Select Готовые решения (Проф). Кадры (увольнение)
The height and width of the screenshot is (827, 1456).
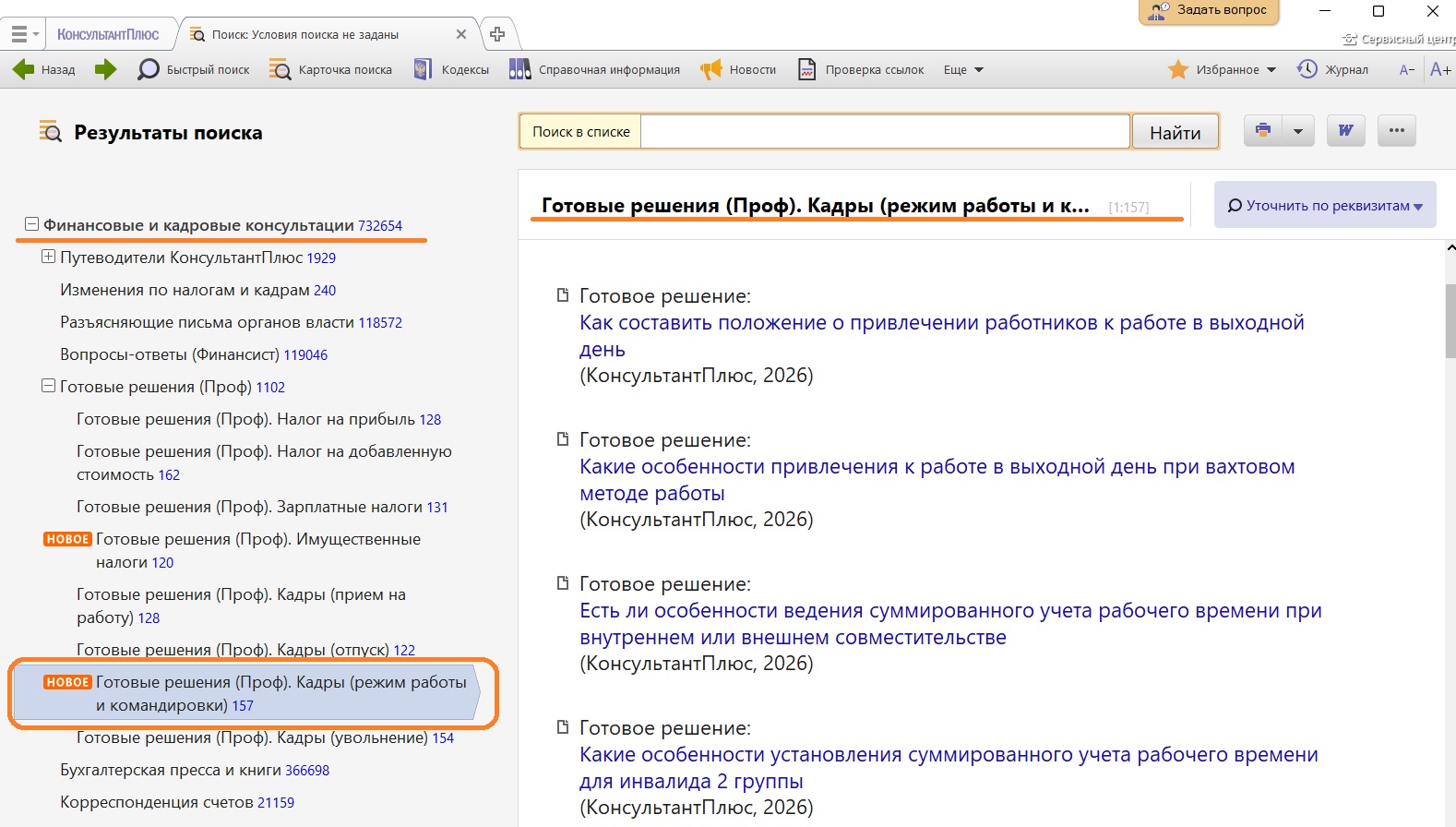[265, 737]
